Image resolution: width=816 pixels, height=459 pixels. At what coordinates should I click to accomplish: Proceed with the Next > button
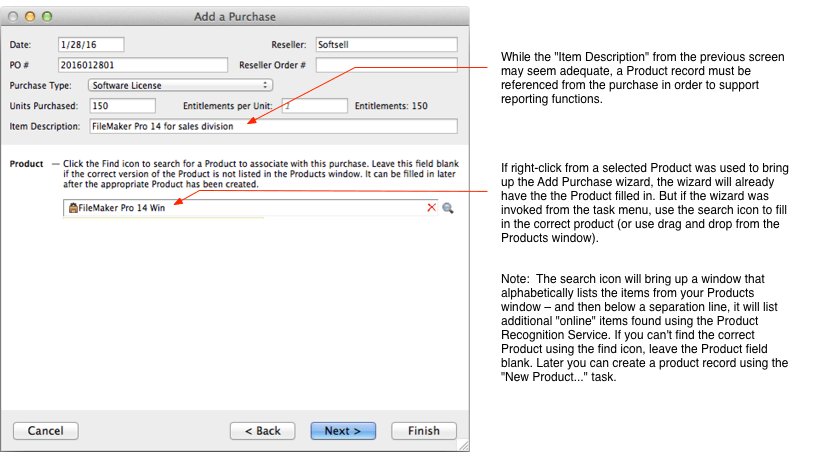click(343, 430)
